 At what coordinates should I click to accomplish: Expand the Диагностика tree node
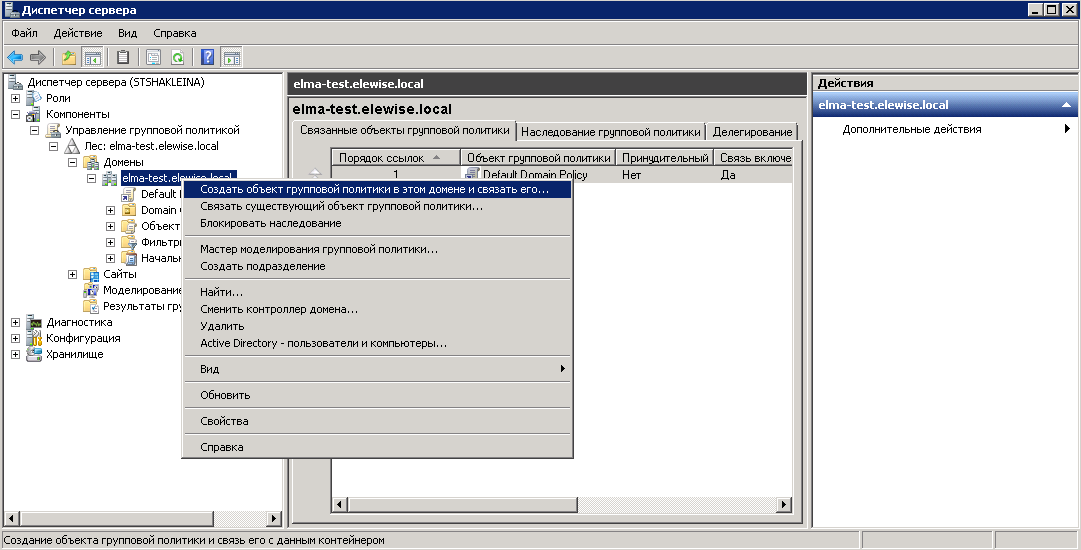click(x=15, y=322)
